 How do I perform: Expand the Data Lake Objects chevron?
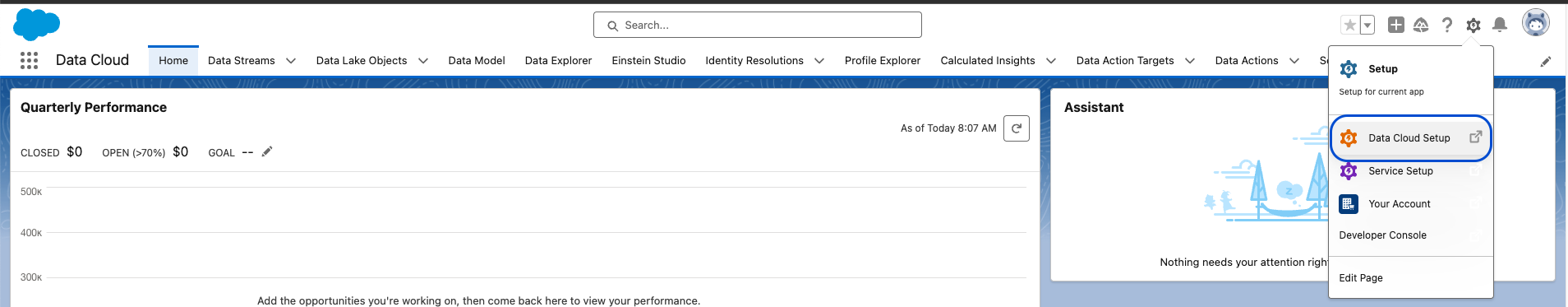423,61
